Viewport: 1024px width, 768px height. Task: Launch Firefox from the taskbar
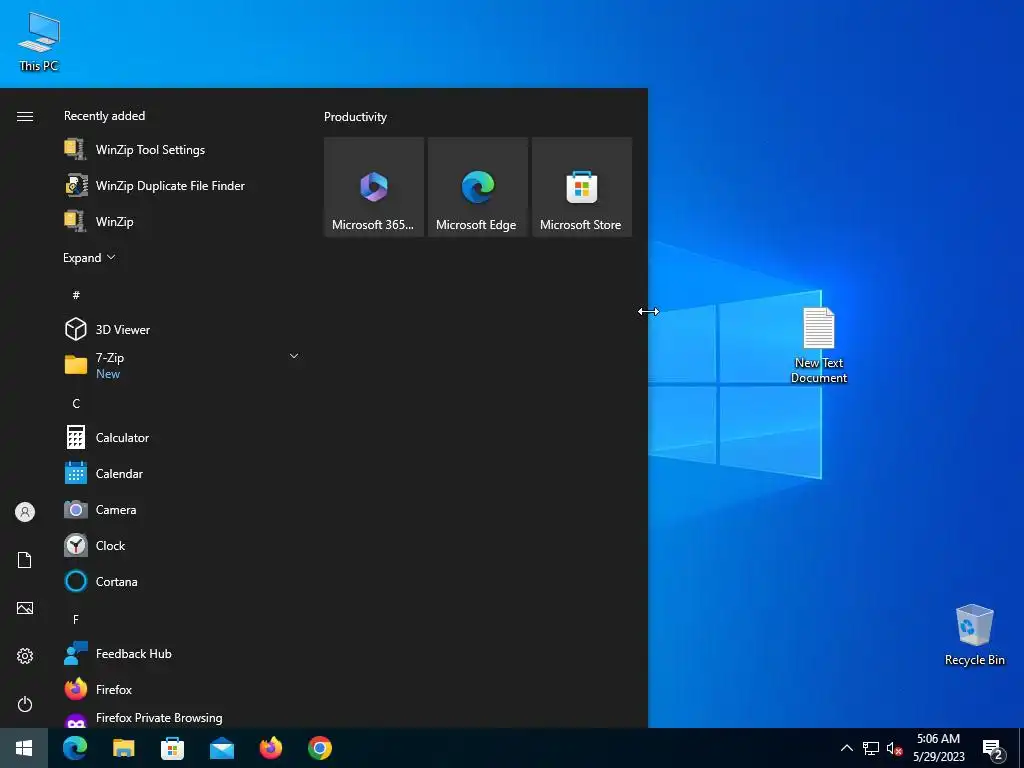[x=270, y=748]
